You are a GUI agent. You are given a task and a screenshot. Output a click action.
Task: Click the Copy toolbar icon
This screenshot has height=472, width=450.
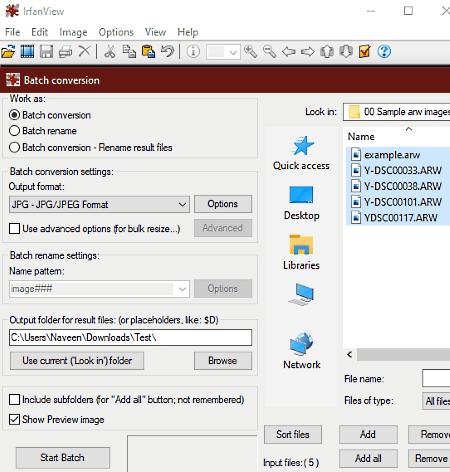129,52
